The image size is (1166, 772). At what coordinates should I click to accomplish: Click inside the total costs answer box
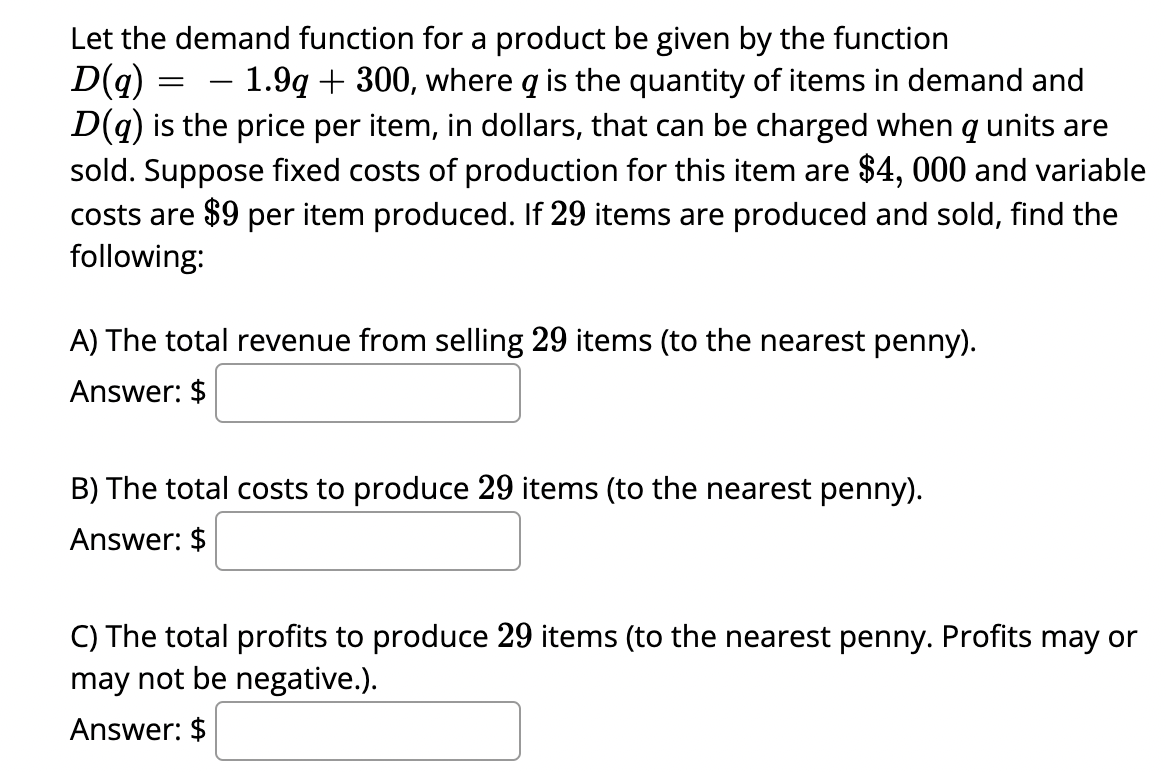[x=368, y=541]
